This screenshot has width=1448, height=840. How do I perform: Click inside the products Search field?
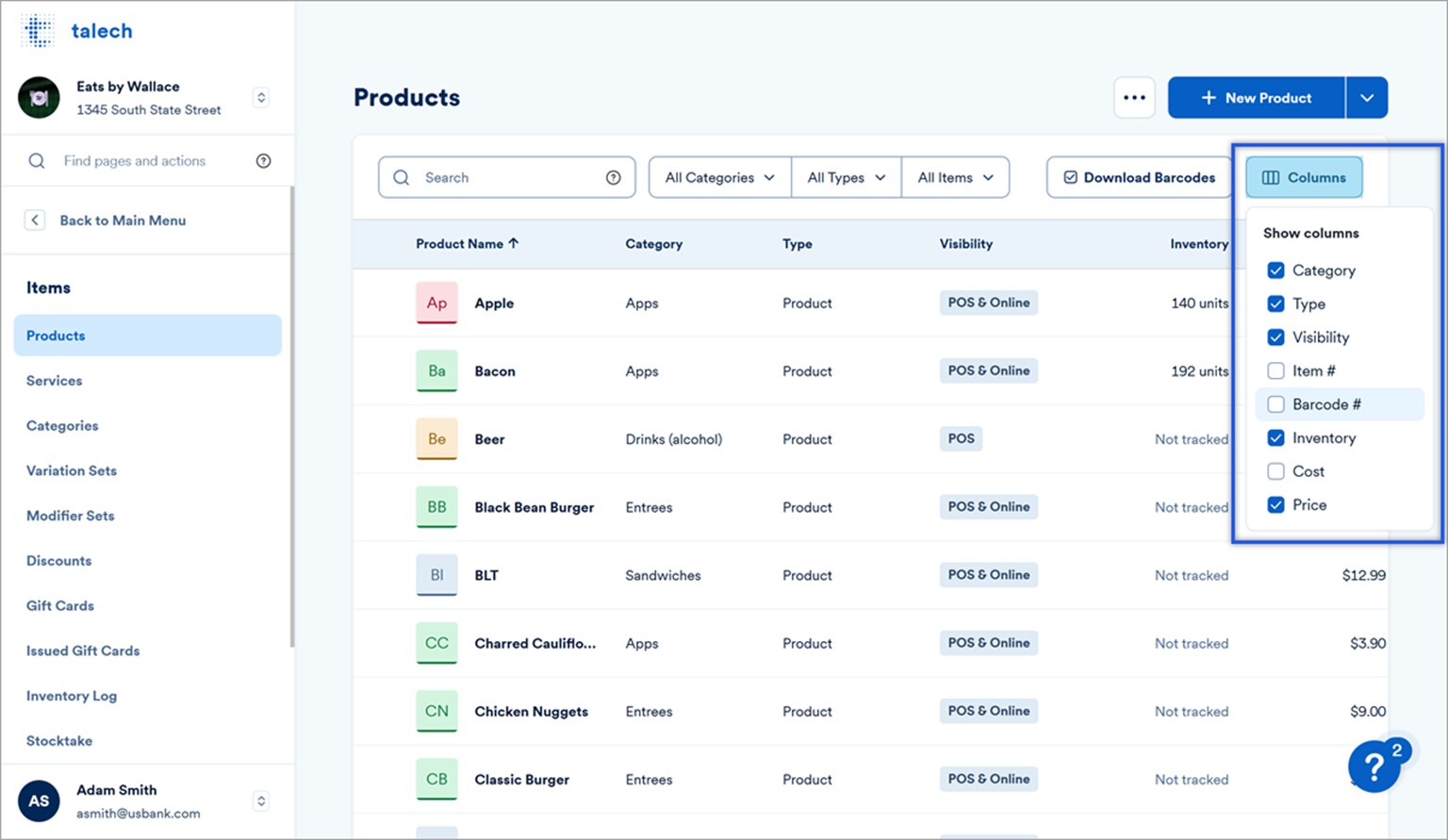507,177
